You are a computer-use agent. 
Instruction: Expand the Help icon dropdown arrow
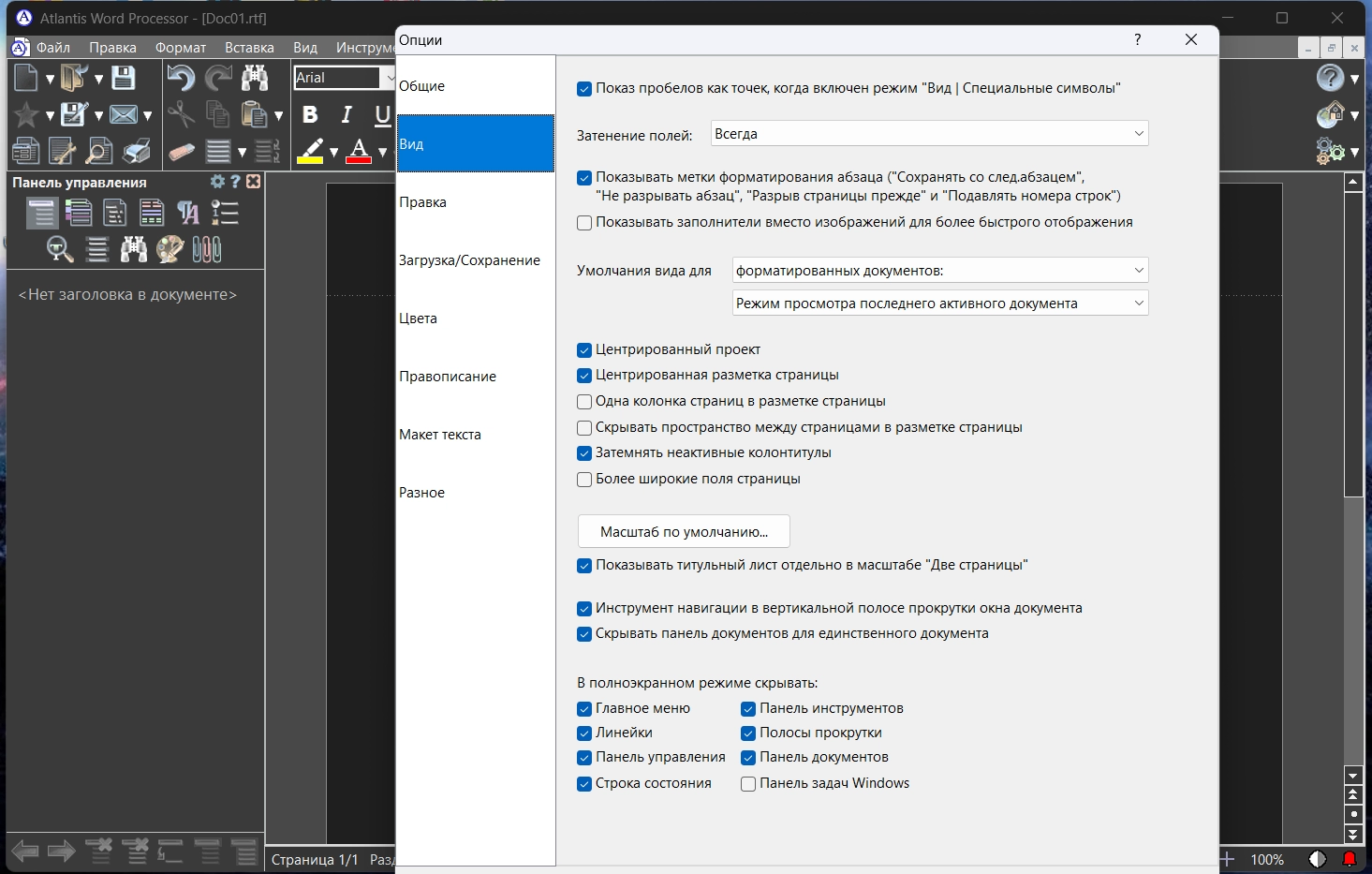[x=1354, y=79]
